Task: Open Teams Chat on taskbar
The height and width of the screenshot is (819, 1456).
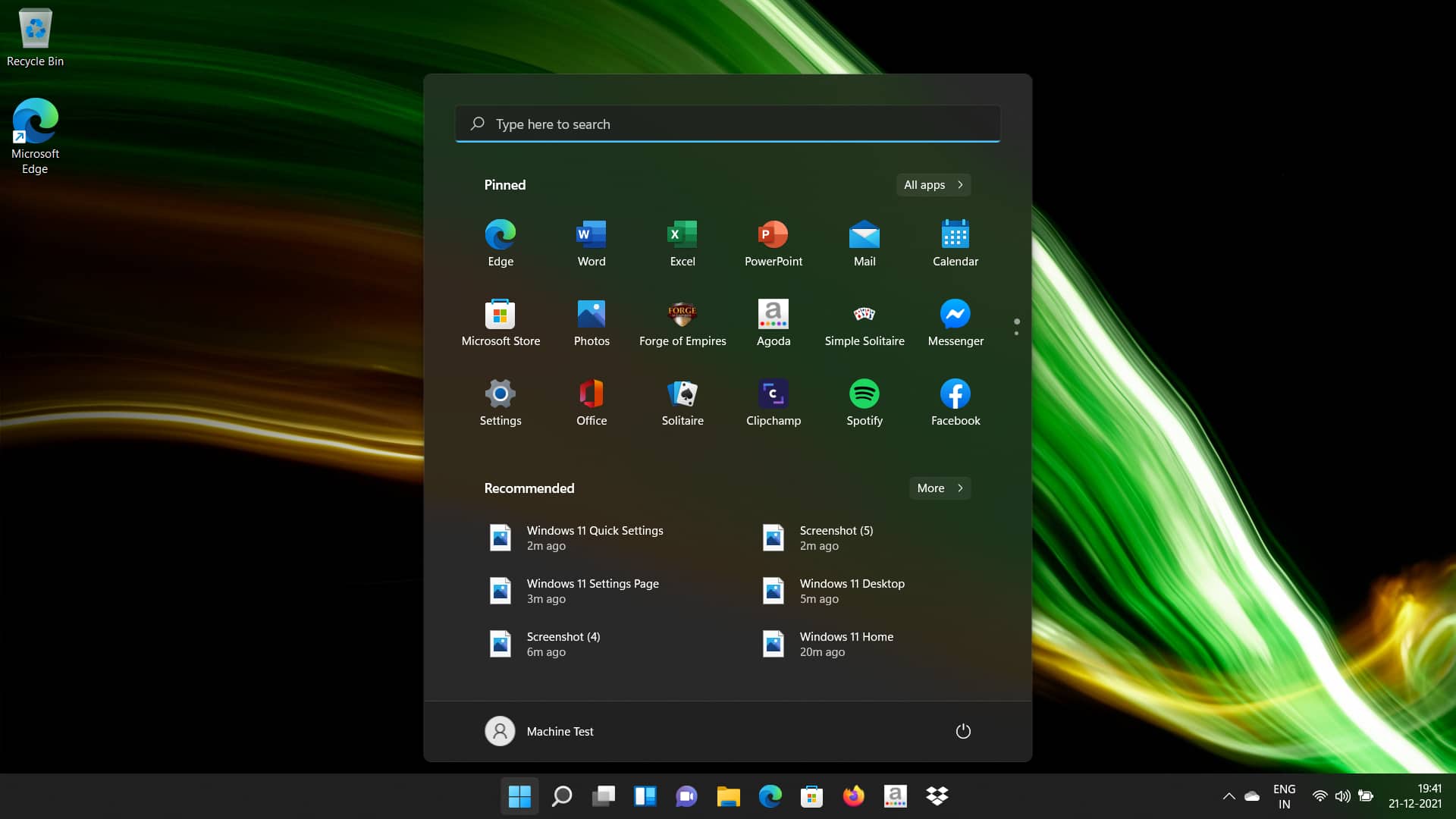Action: tap(687, 796)
